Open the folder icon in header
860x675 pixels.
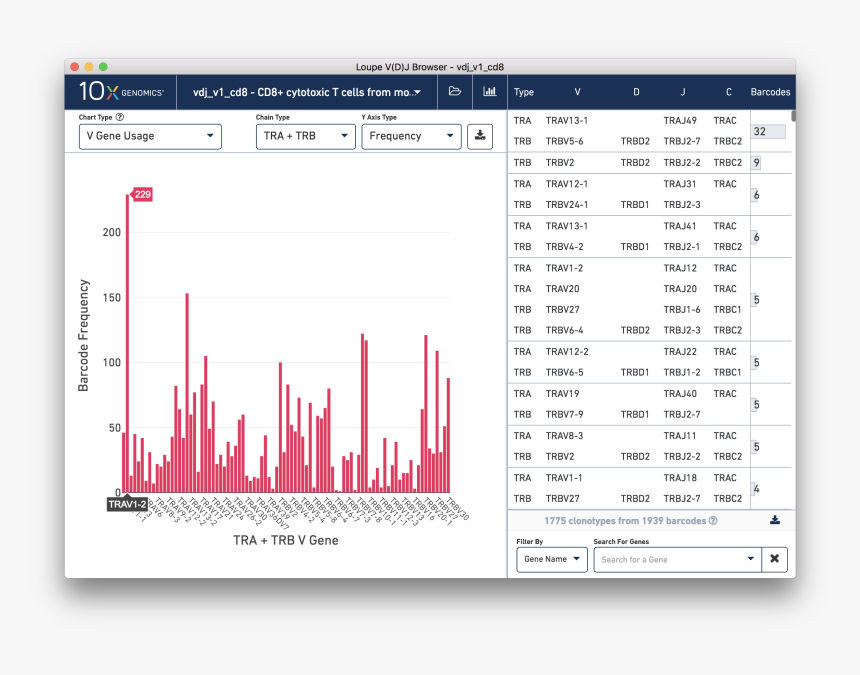click(x=455, y=92)
